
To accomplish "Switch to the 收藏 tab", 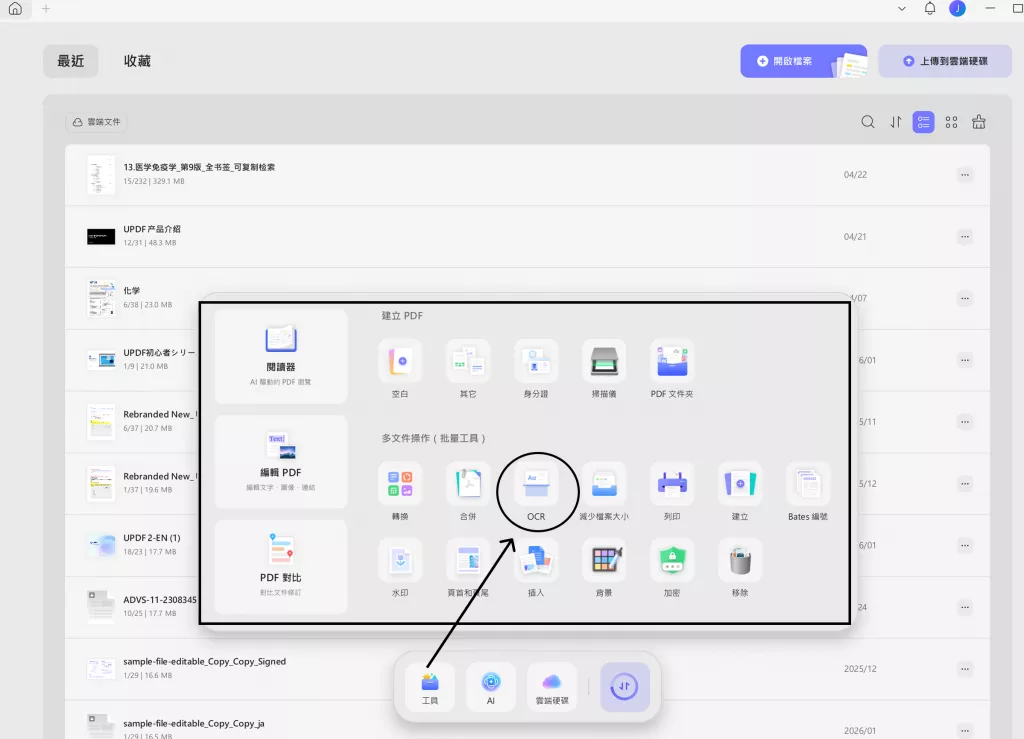I will (x=137, y=61).
